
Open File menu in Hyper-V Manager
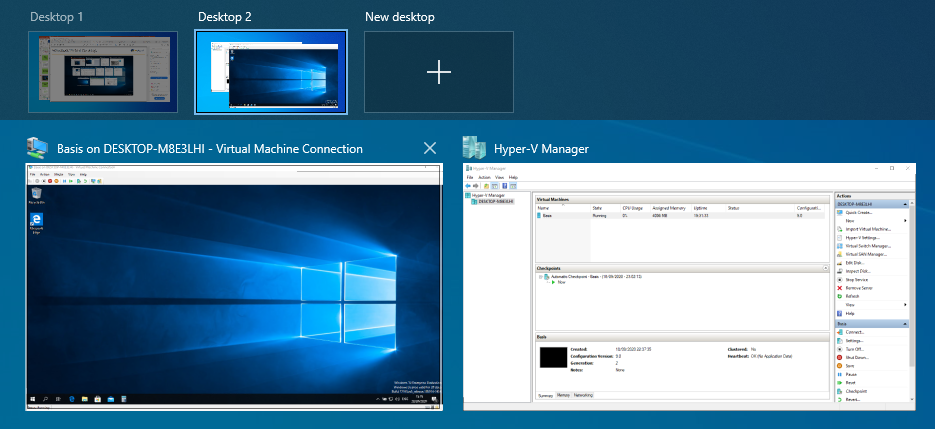pyautogui.click(x=470, y=177)
